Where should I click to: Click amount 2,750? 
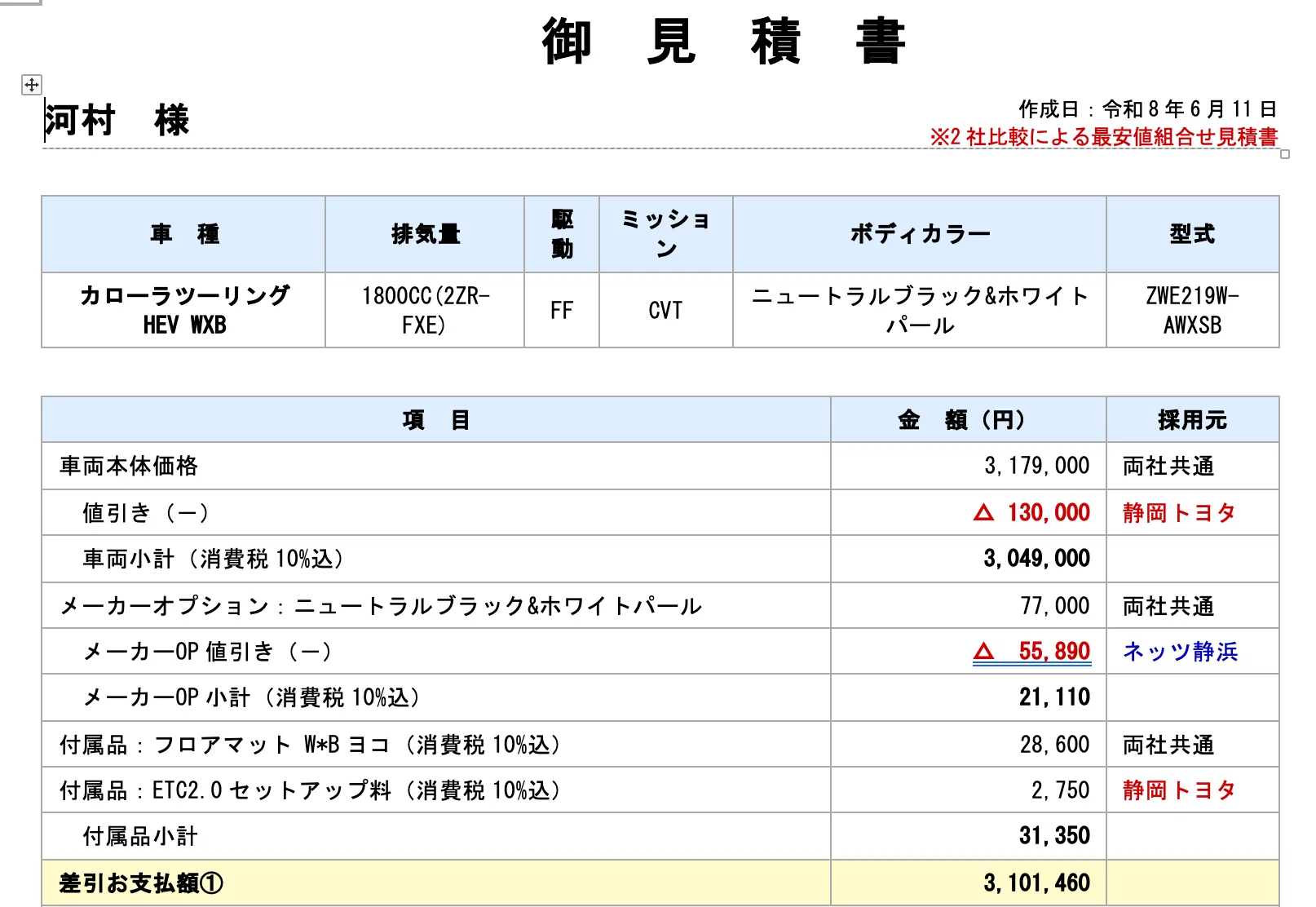pos(1061,790)
